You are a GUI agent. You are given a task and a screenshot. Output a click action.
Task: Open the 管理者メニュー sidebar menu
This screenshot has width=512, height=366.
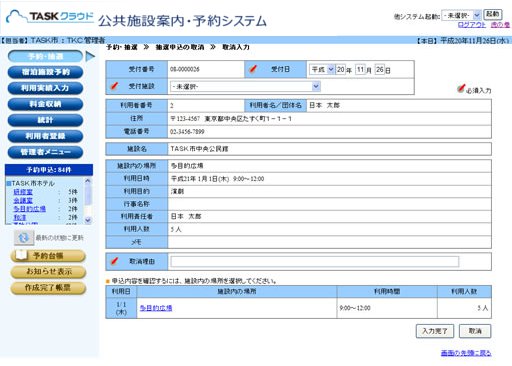pos(45,152)
